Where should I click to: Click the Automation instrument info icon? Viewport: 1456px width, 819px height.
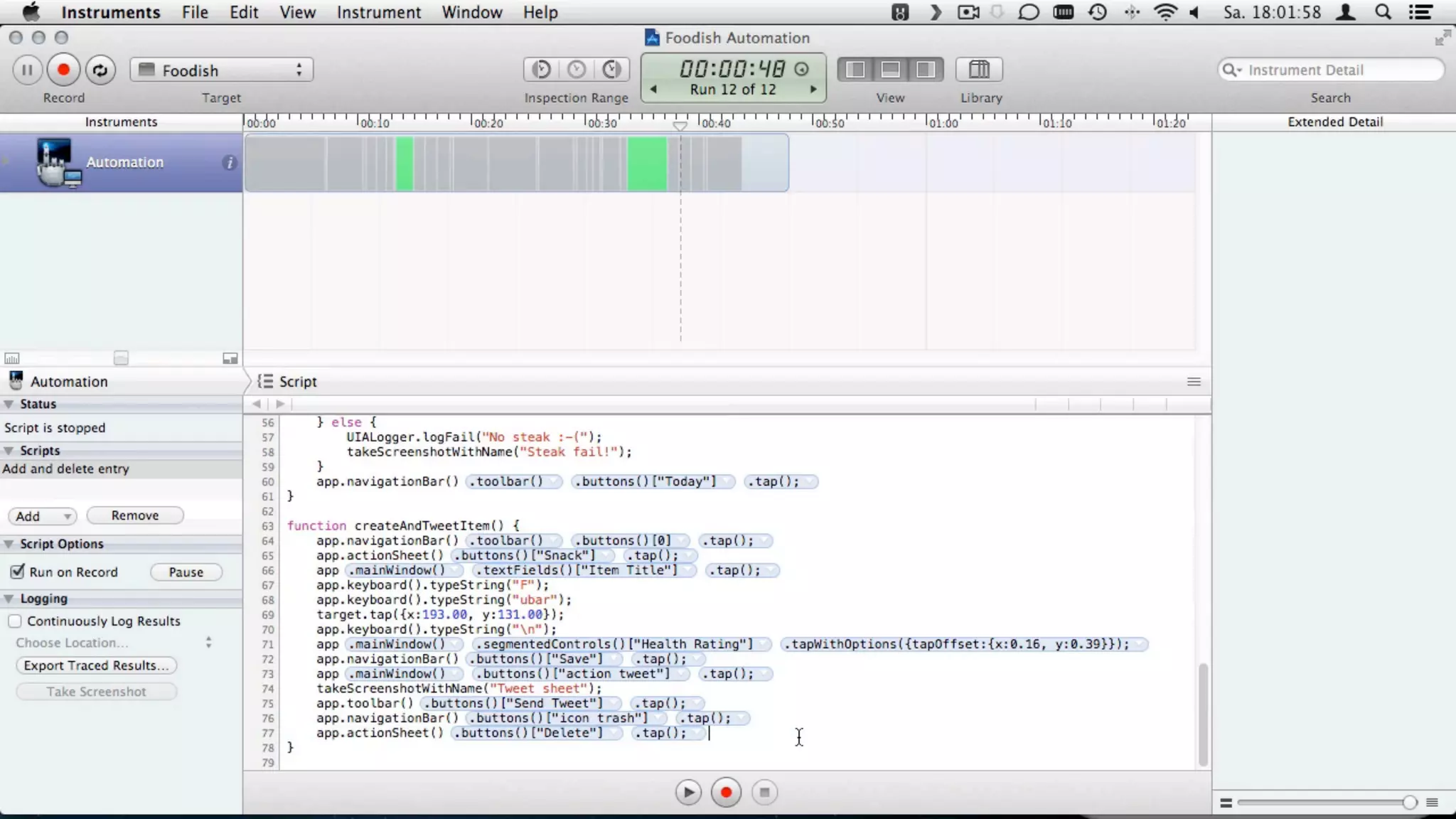(229, 163)
